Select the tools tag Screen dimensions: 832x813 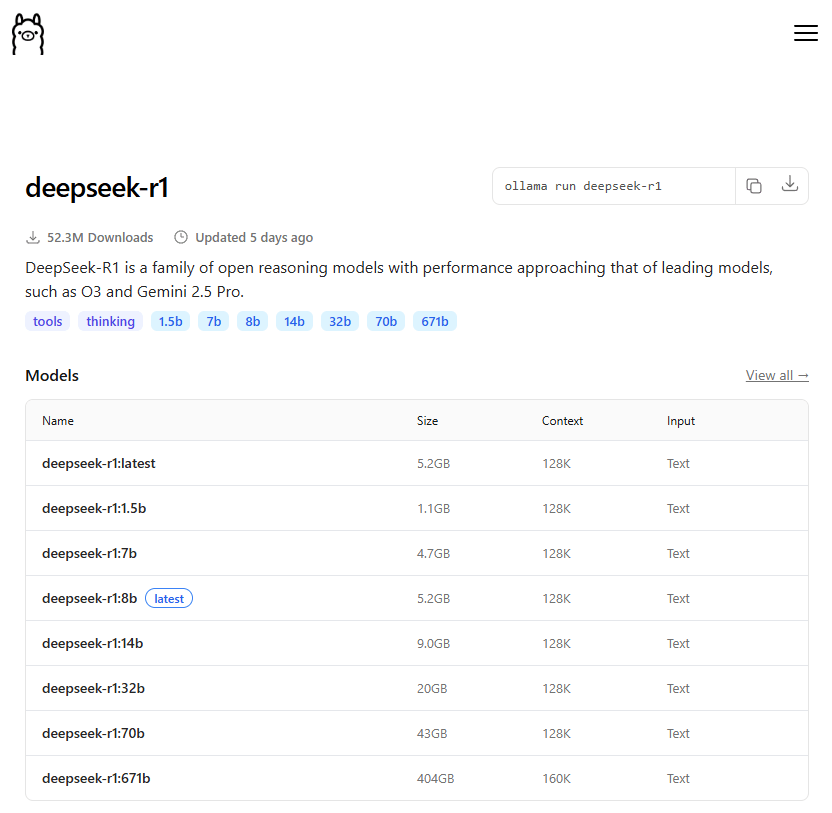(x=48, y=321)
